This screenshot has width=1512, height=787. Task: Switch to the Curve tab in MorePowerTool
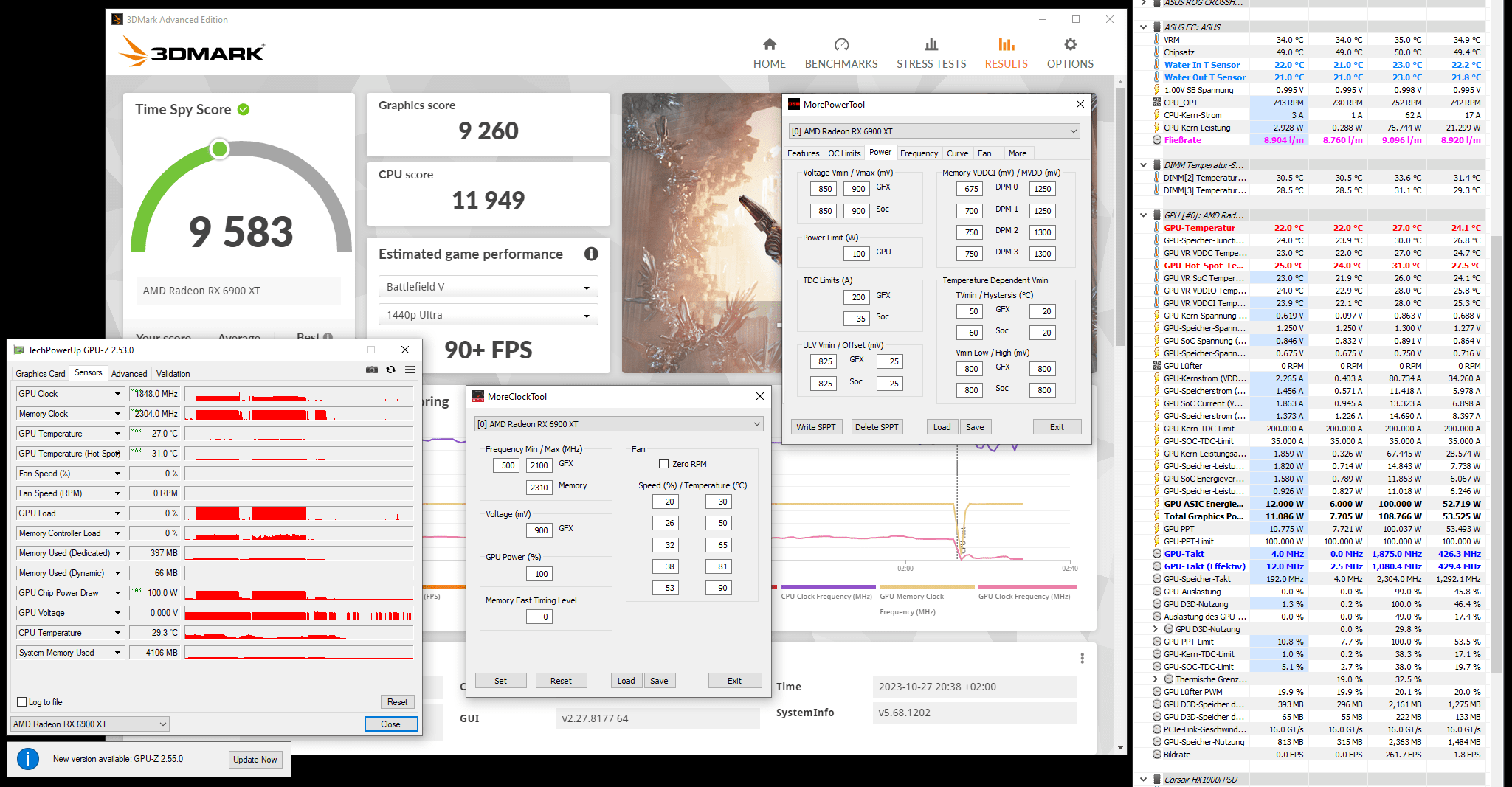point(957,153)
